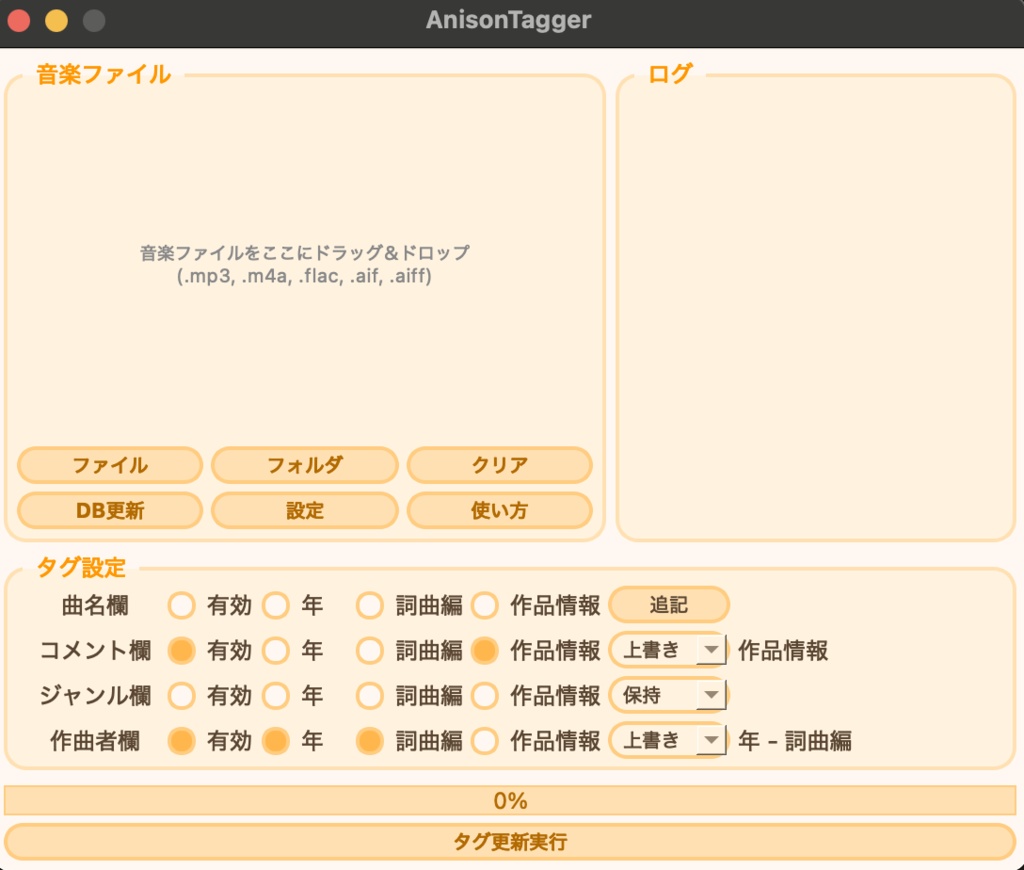Open the フォルダ (Folder) picker
Screen dimensions: 1024x870
[x=304, y=465]
